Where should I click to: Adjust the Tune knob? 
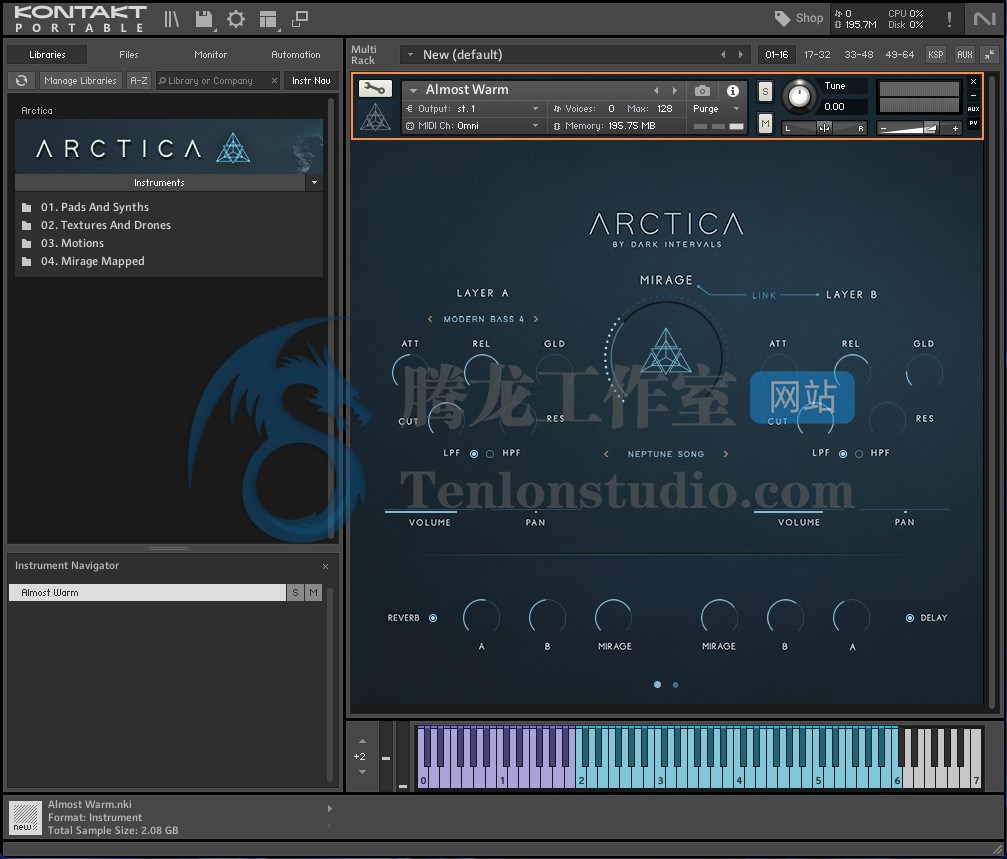tap(798, 96)
